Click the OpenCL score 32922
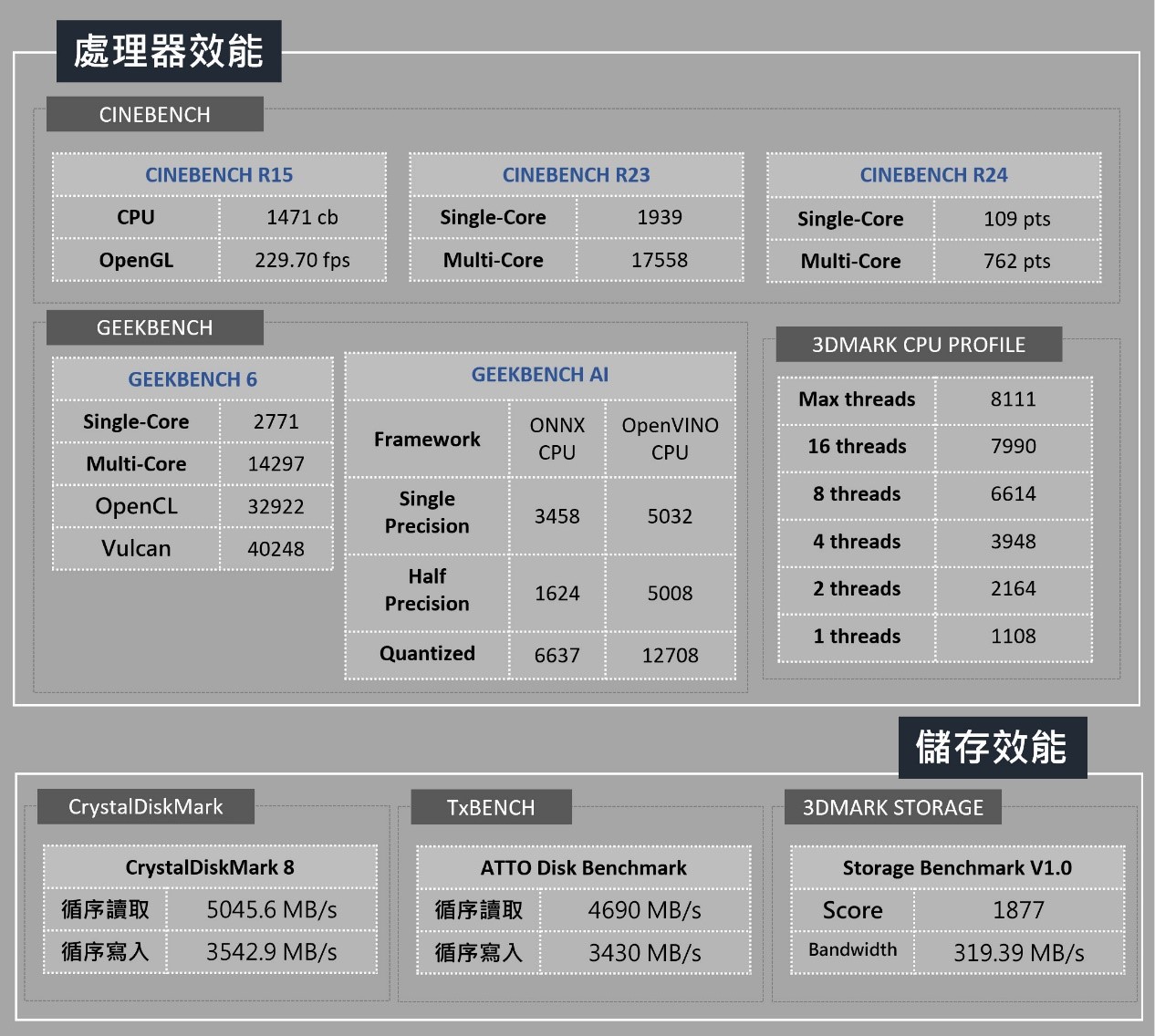The width and height of the screenshot is (1155, 1036). [x=276, y=506]
